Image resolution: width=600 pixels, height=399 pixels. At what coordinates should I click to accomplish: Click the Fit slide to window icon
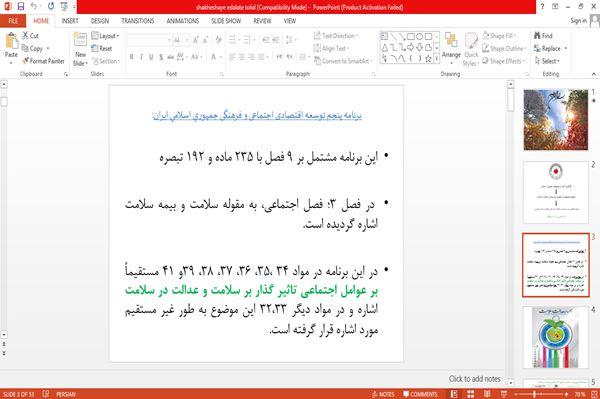point(594,394)
